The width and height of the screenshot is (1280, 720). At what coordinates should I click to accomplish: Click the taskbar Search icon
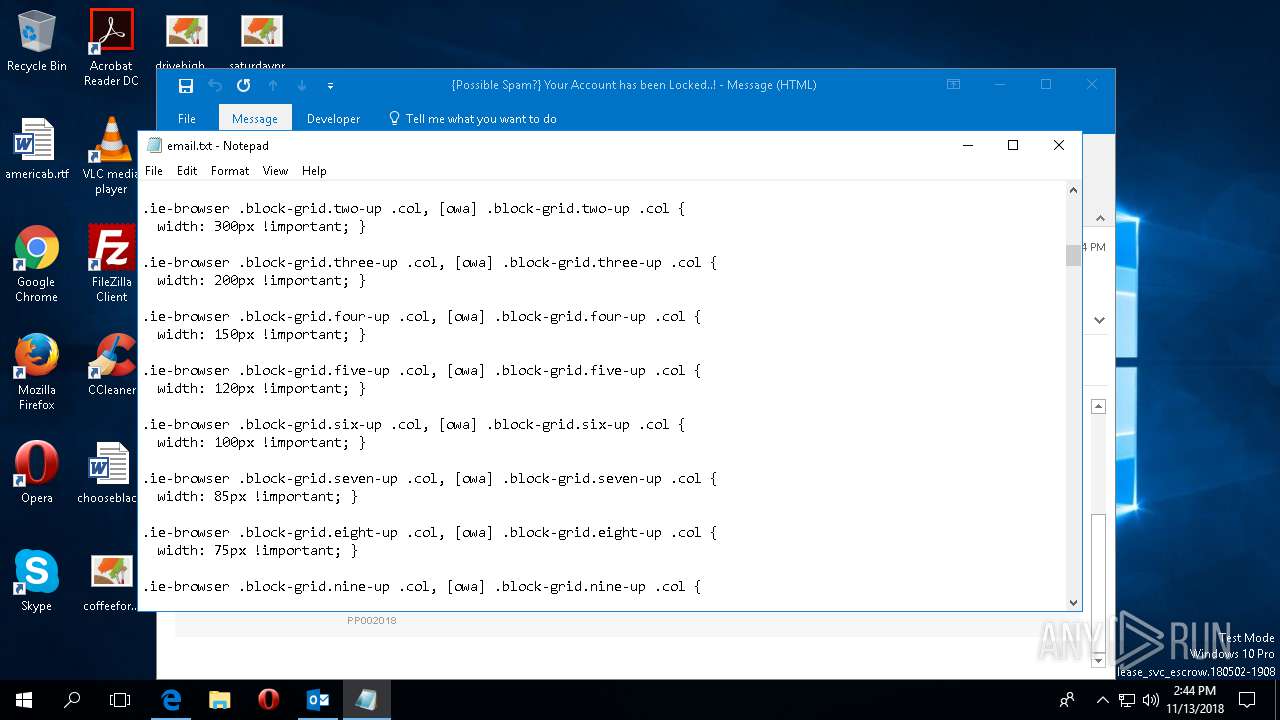click(72, 700)
